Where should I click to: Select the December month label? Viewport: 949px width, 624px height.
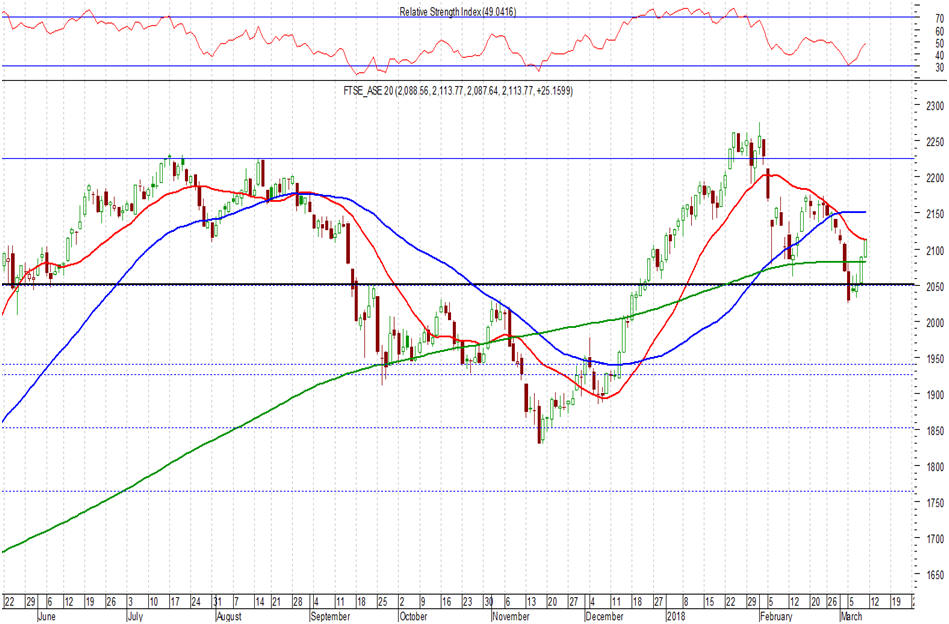pyautogui.click(x=604, y=616)
